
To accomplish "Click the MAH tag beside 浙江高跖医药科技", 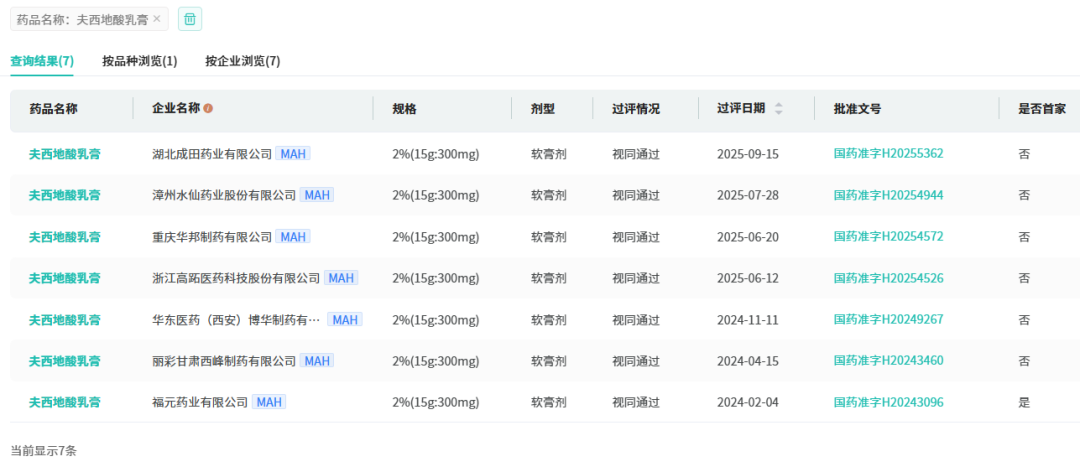I will click(x=341, y=278).
